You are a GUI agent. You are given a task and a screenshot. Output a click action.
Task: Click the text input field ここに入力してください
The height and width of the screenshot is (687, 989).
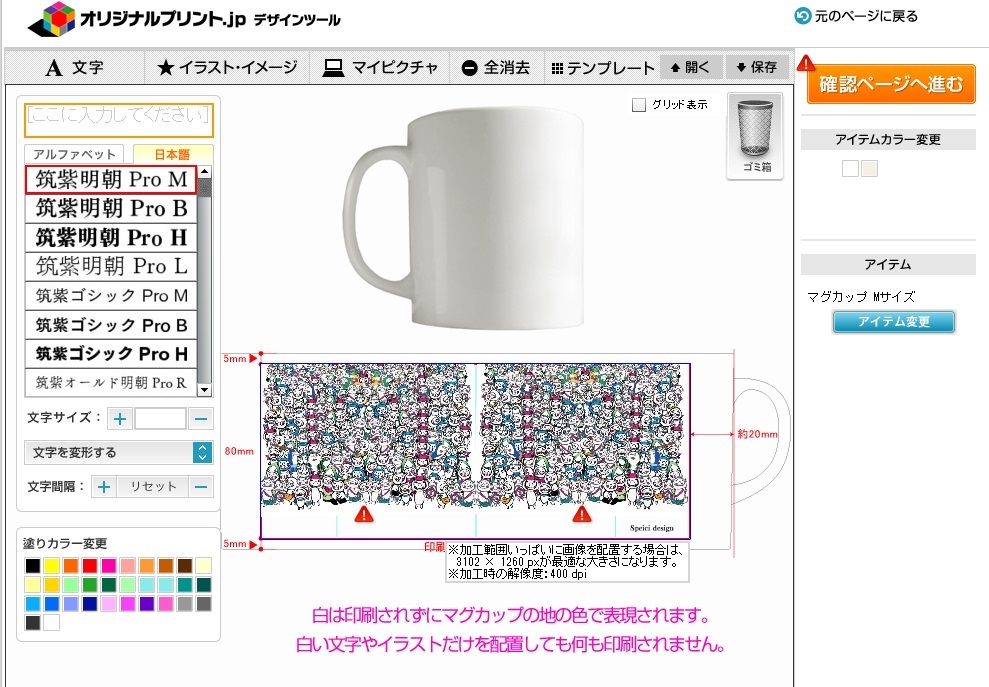119,120
